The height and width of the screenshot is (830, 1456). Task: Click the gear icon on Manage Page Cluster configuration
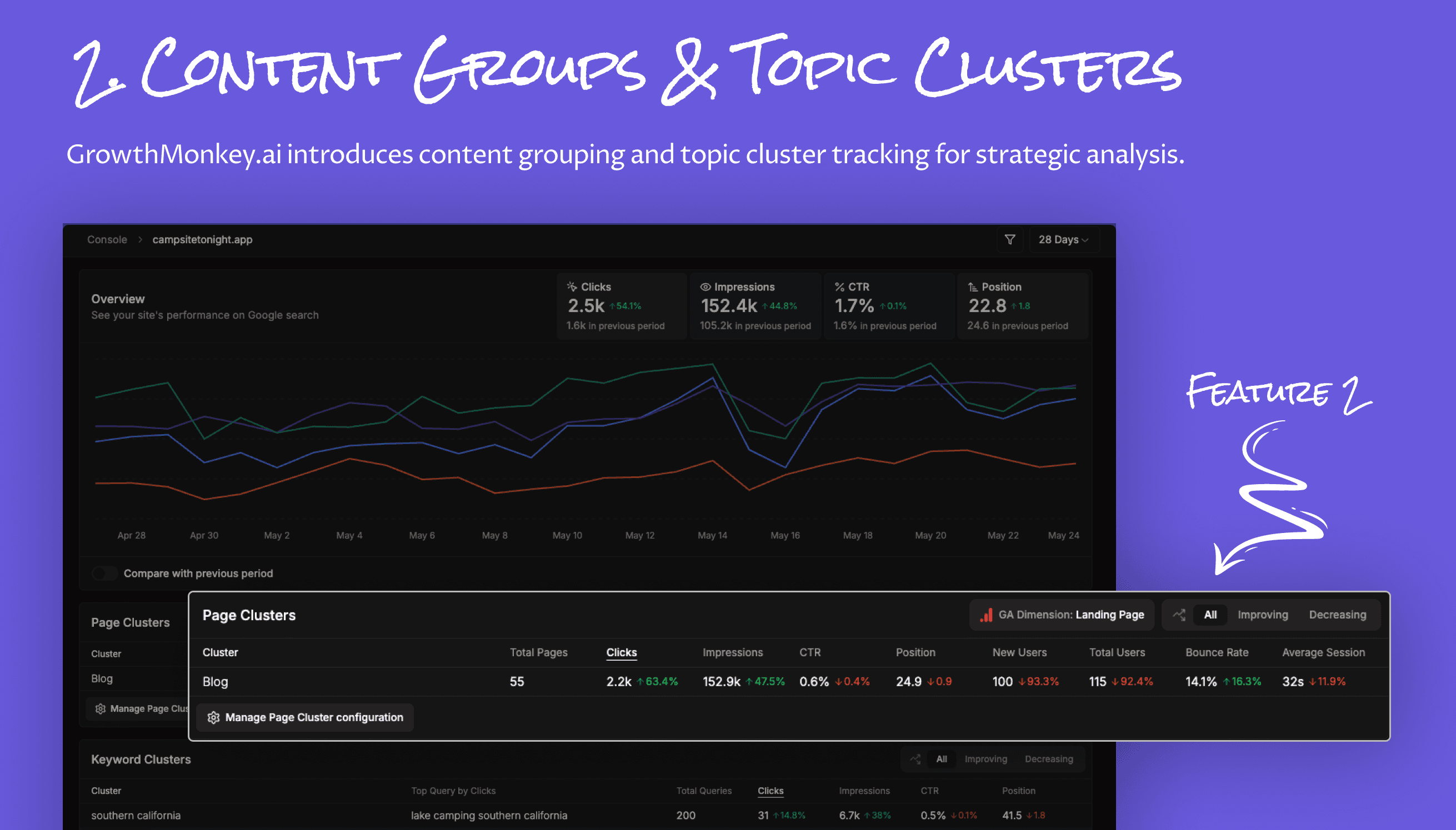(213, 717)
